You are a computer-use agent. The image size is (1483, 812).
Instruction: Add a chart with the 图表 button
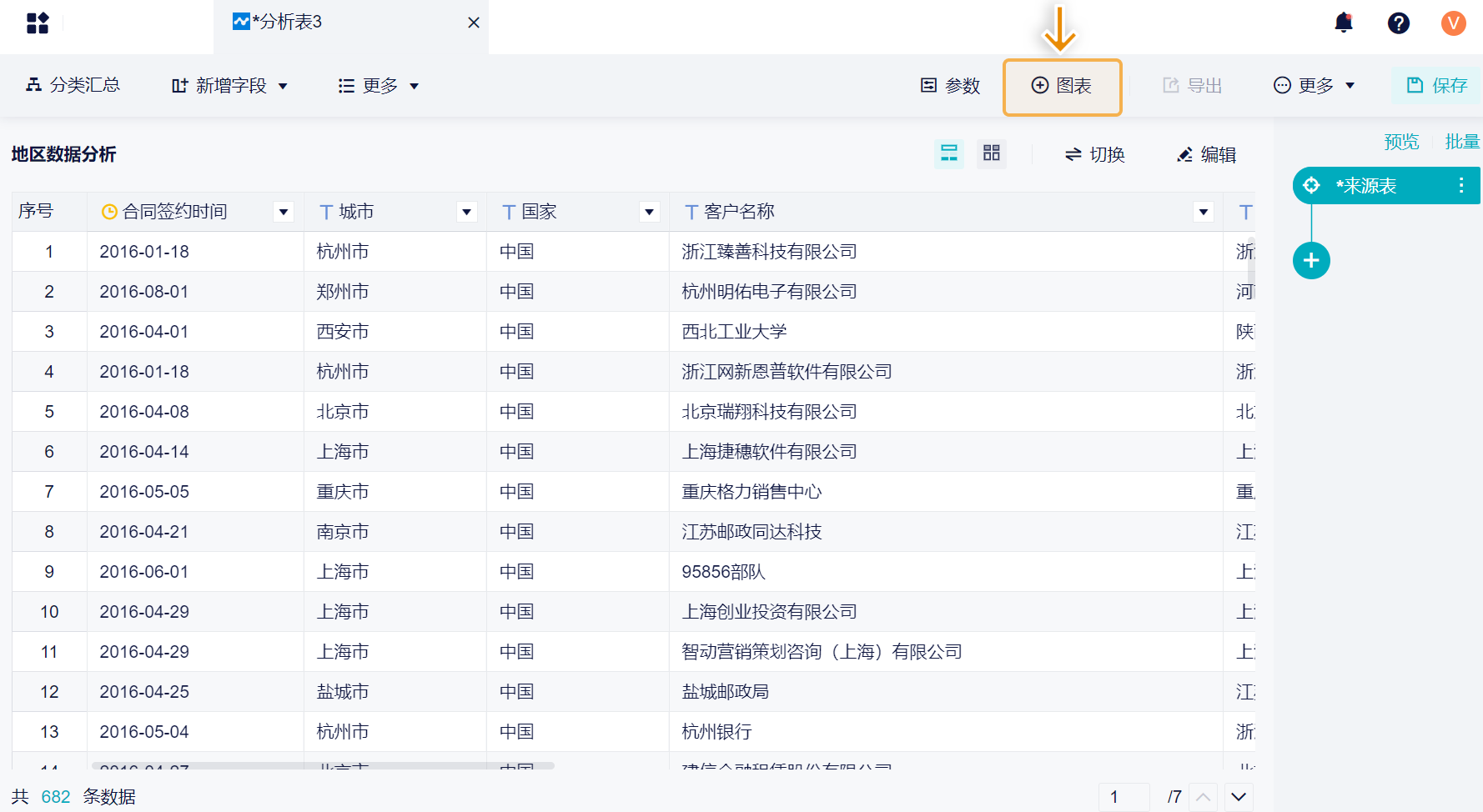tap(1063, 87)
